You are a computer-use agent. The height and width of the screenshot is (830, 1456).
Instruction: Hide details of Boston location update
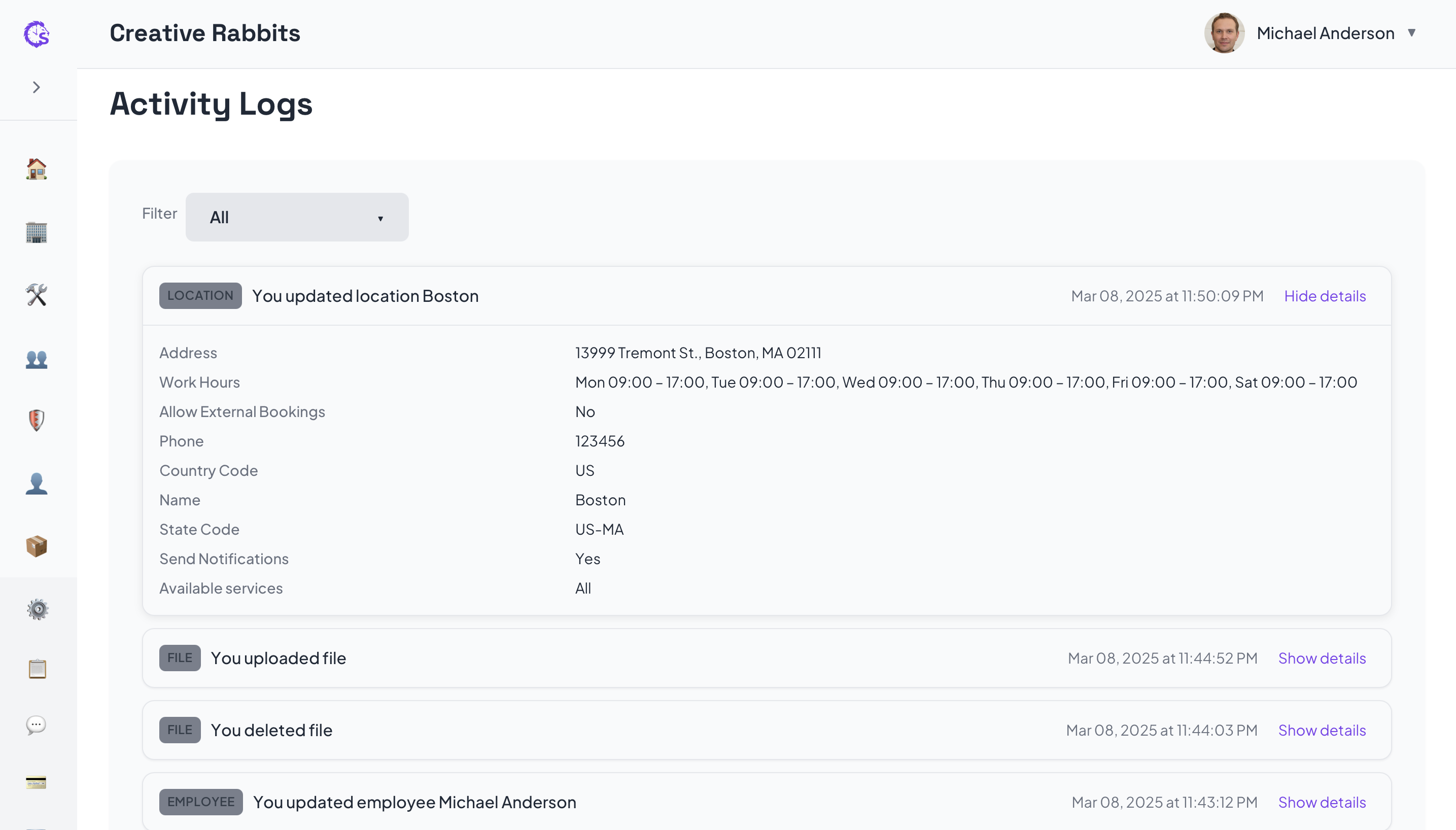tap(1325, 296)
